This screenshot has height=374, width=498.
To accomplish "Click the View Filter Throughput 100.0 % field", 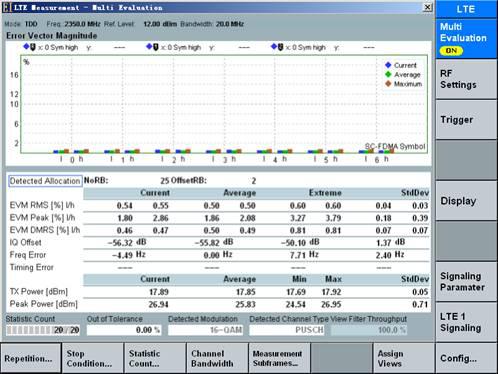I will [368, 330].
